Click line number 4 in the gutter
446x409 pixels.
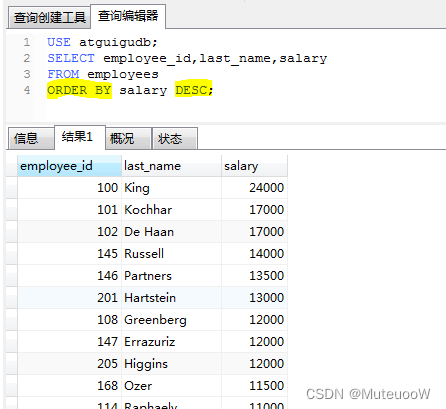tap(27, 90)
